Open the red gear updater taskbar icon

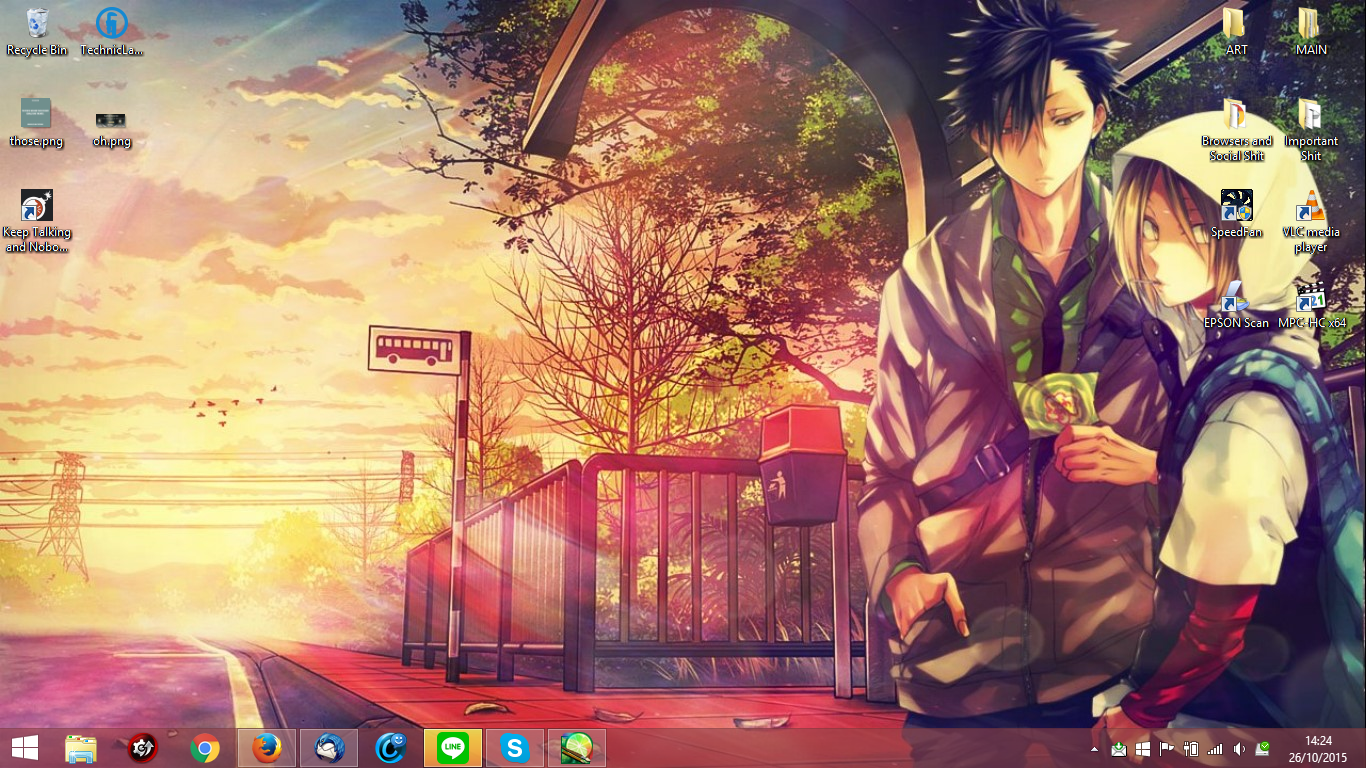(143, 748)
